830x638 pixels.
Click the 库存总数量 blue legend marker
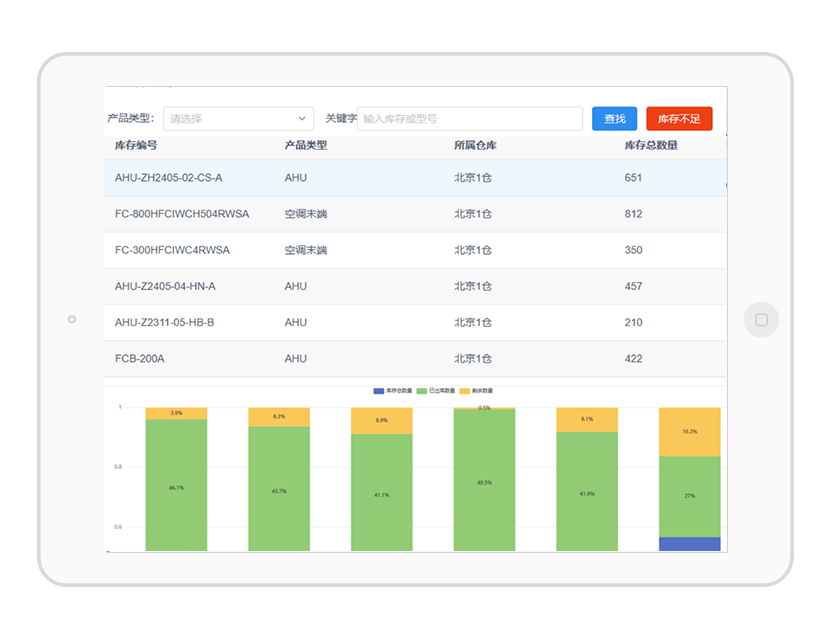click(379, 390)
